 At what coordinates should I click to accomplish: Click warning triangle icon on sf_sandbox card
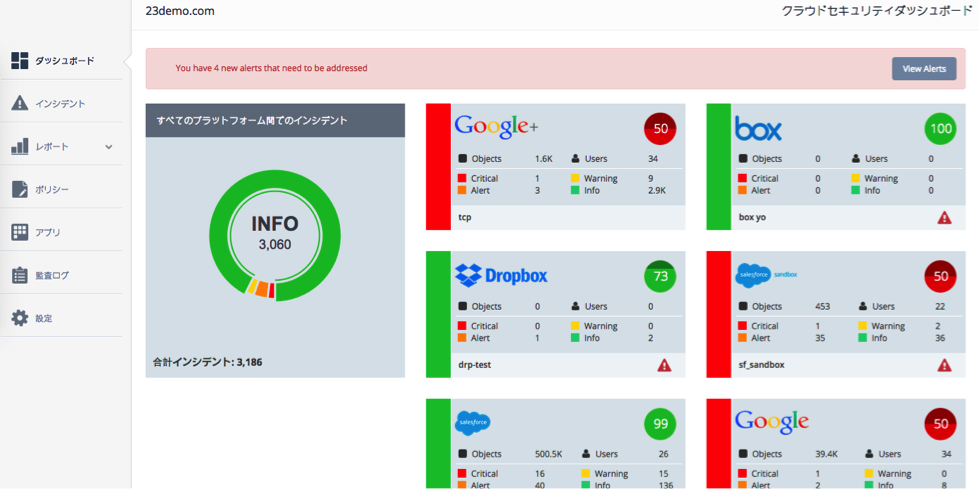944,365
